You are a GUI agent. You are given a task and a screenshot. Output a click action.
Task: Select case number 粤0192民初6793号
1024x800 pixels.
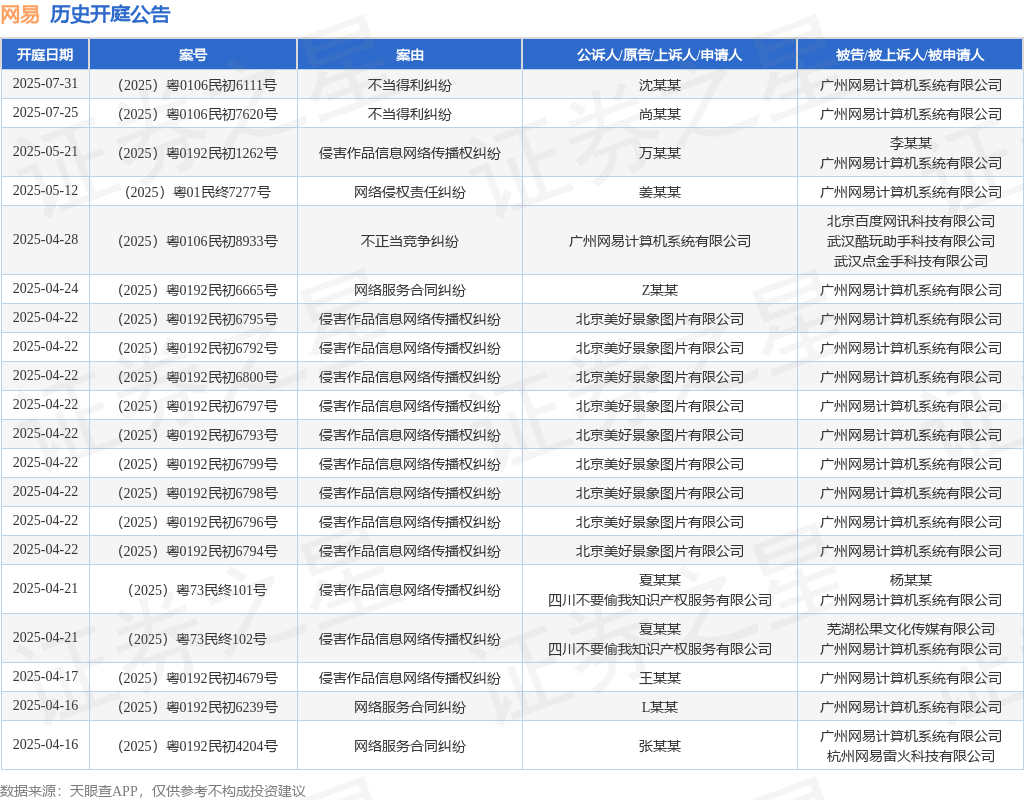pyautogui.click(x=197, y=435)
